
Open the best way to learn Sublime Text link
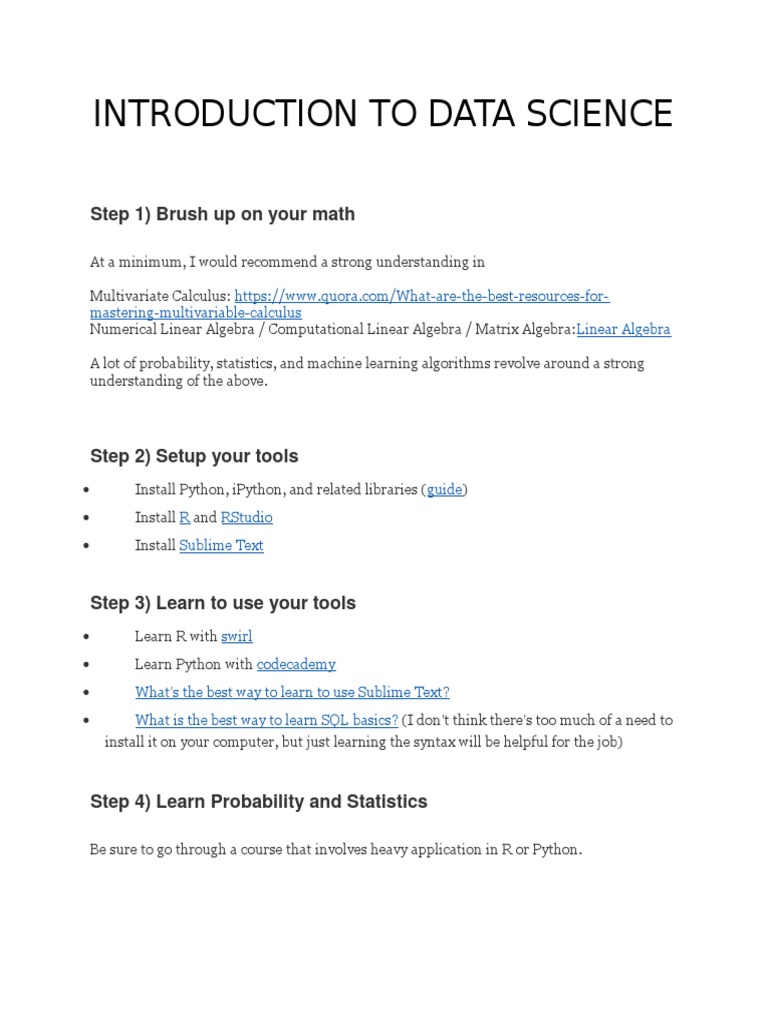pyautogui.click(x=292, y=692)
